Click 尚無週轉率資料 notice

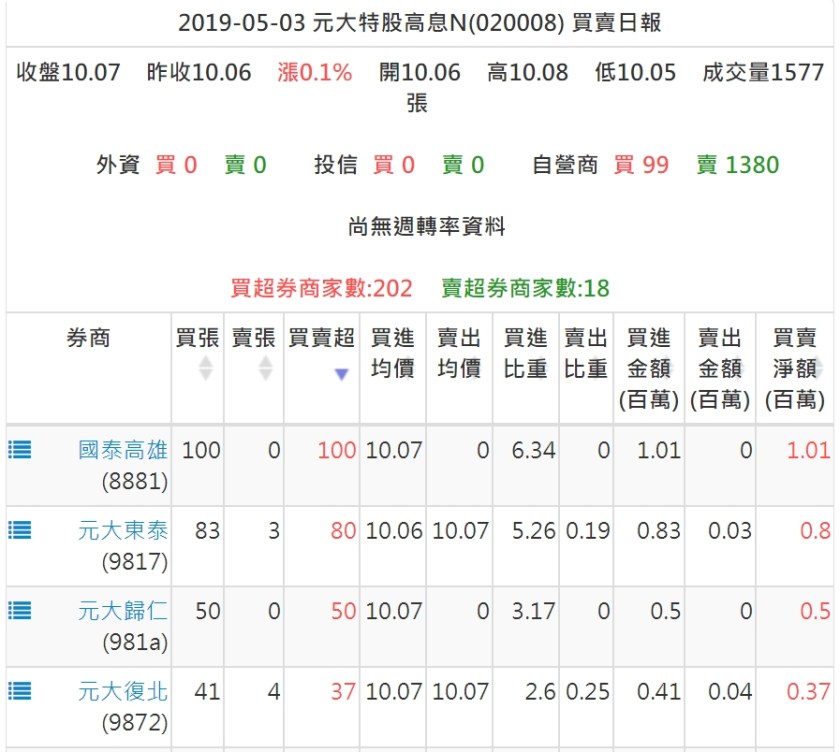[426, 227]
